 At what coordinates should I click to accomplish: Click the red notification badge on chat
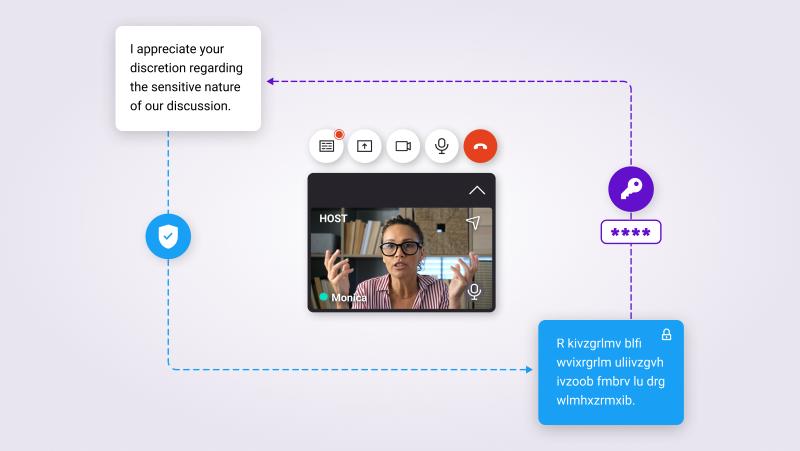339,134
